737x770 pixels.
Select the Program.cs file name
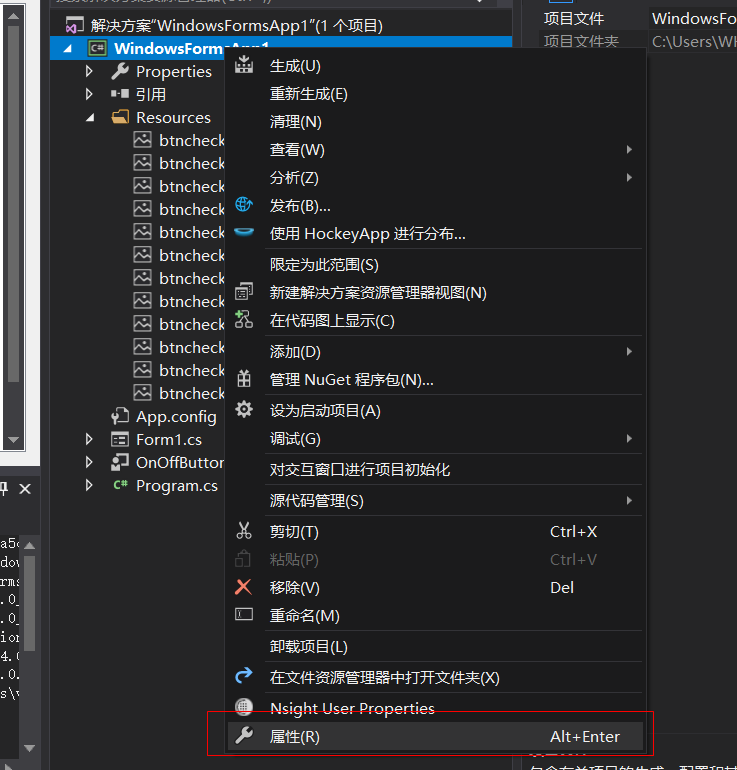click(177, 486)
